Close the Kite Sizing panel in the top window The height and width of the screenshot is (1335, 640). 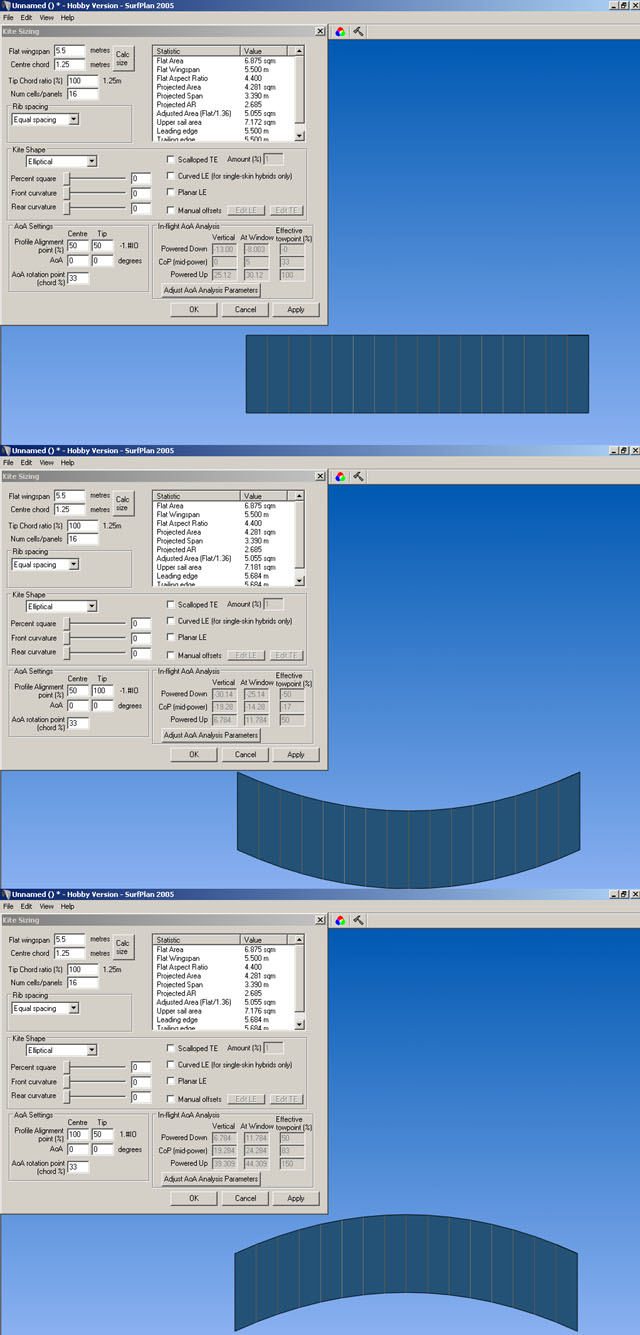coord(319,31)
